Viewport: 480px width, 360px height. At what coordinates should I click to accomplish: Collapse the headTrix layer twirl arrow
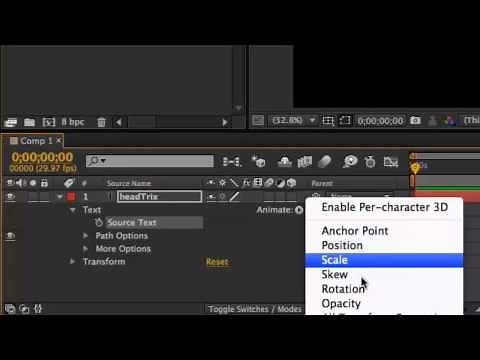pyautogui.click(x=60, y=197)
